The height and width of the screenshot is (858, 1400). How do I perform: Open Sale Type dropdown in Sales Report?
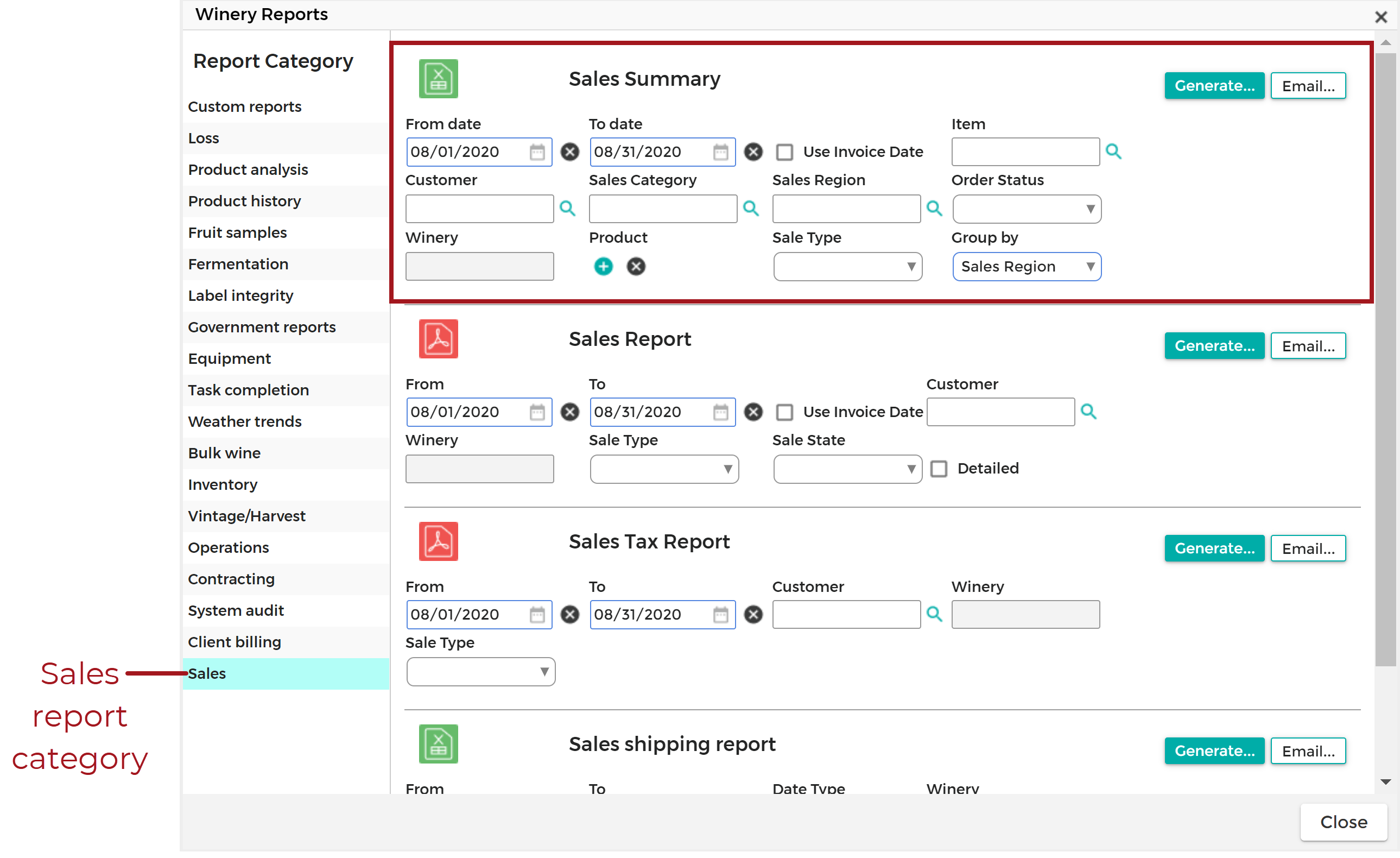click(x=664, y=469)
